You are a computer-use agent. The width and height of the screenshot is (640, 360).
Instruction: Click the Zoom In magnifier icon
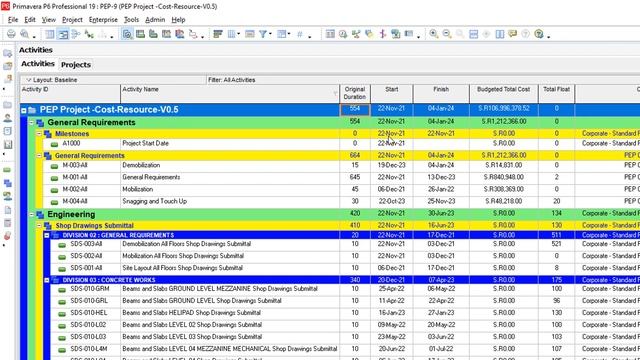pyautogui.click(x=434, y=34)
